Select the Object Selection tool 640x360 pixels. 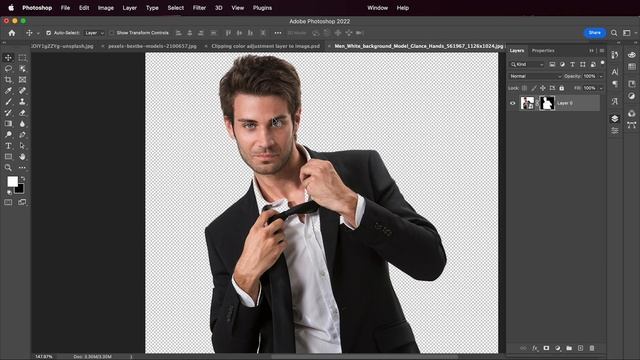(22, 69)
